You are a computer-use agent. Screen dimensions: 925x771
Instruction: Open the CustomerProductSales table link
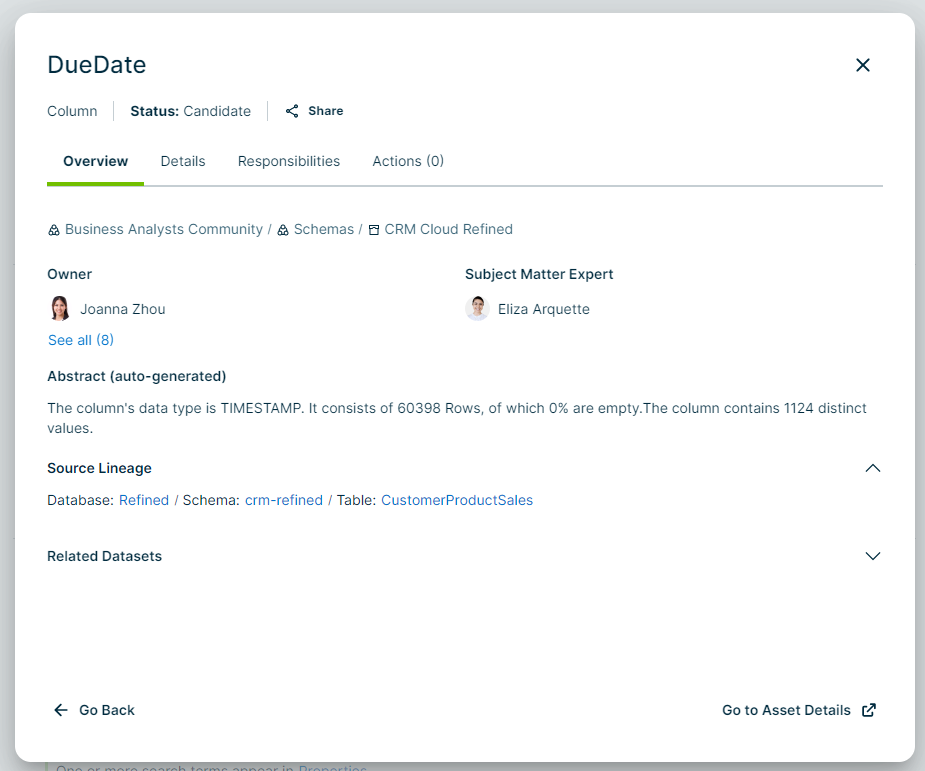(x=457, y=500)
